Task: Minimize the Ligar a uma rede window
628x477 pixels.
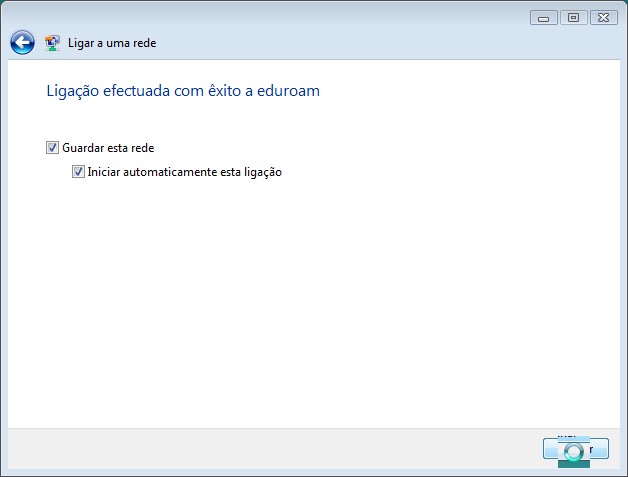Action: (x=543, y=18)
